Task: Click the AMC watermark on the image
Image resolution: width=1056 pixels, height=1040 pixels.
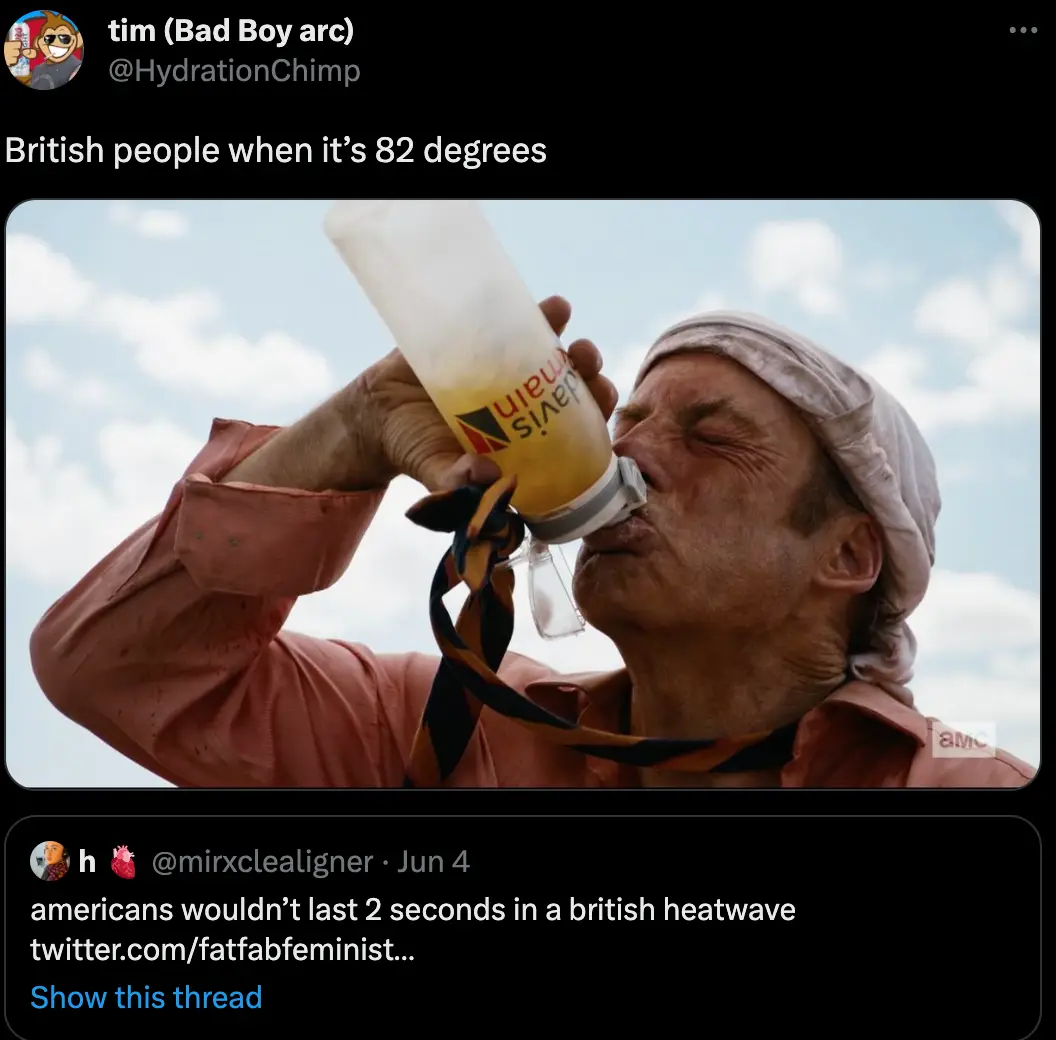Action: pyautogui.click(x=958, y=741)
